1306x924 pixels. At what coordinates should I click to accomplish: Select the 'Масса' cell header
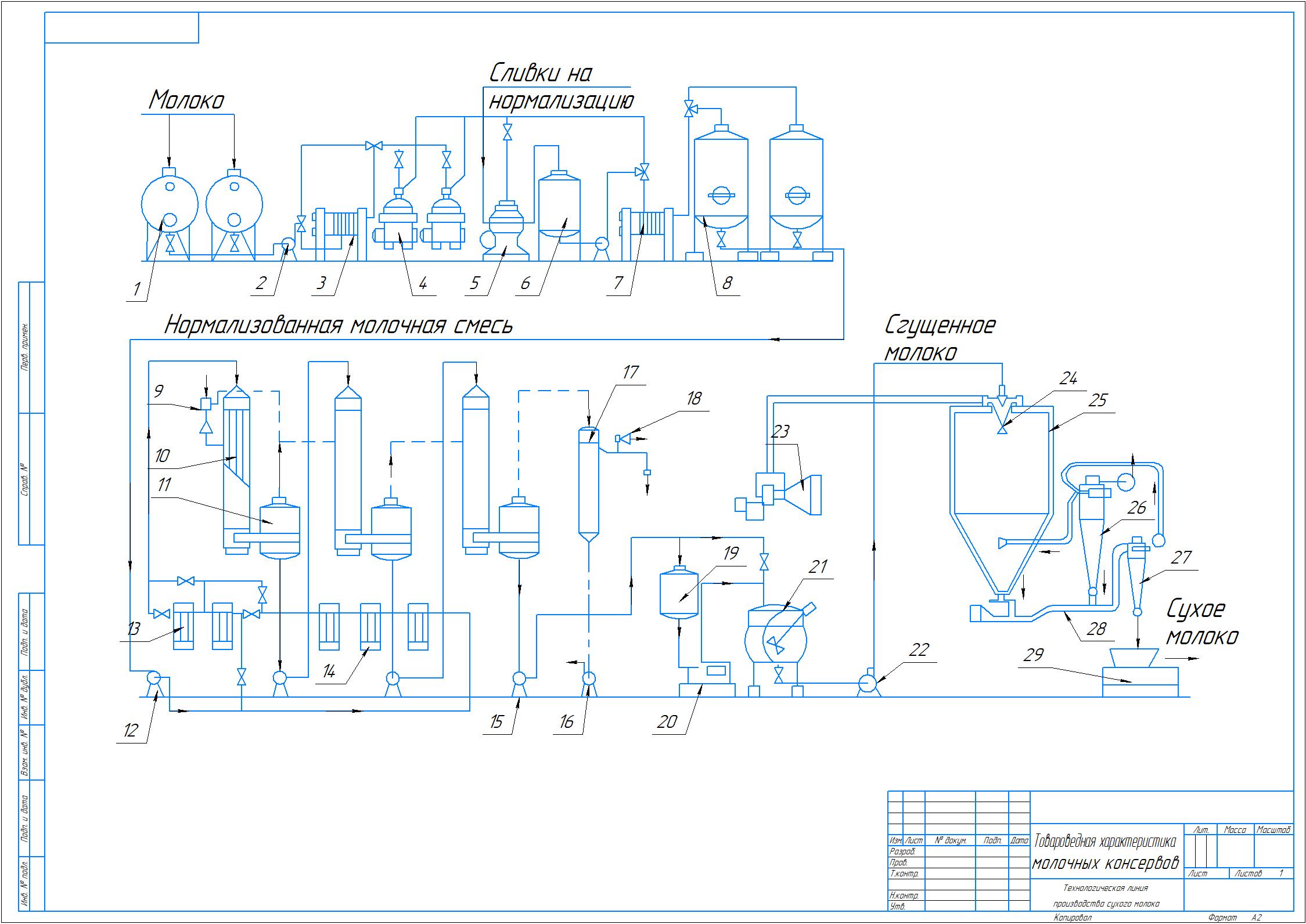click(1235, 830)
